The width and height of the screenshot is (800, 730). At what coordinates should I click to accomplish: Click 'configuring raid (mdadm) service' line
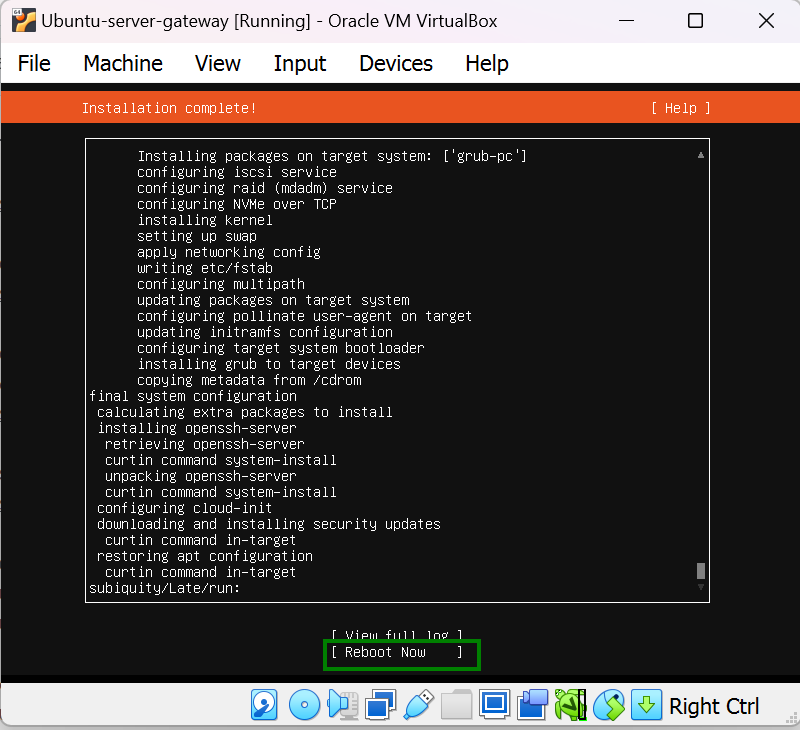click(x=265, y=188)
